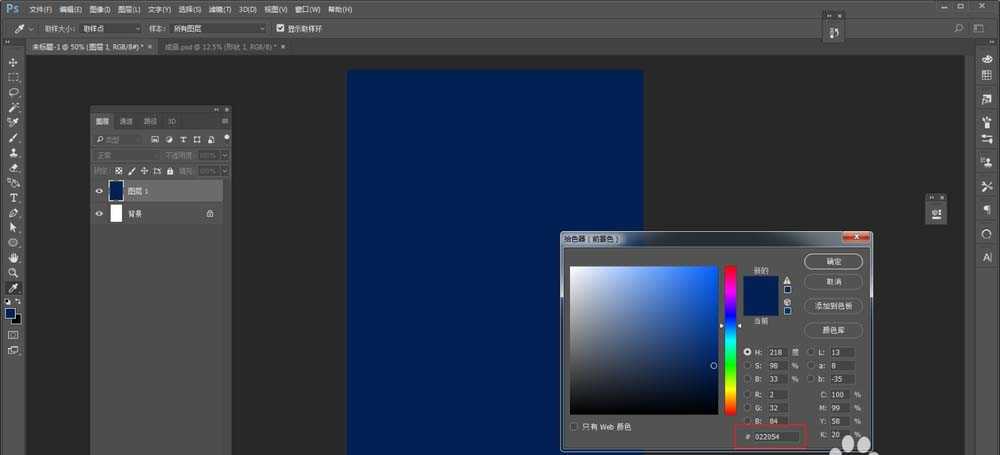Select the Horizontal Type tool
This screenshot has height=455, width=1000.
click(x=13, y=198)
